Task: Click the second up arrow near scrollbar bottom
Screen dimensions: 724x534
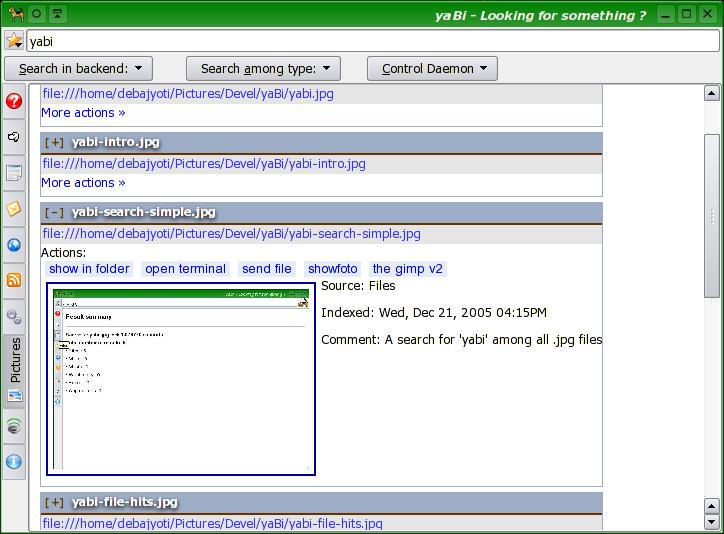Action: point(712,506)
